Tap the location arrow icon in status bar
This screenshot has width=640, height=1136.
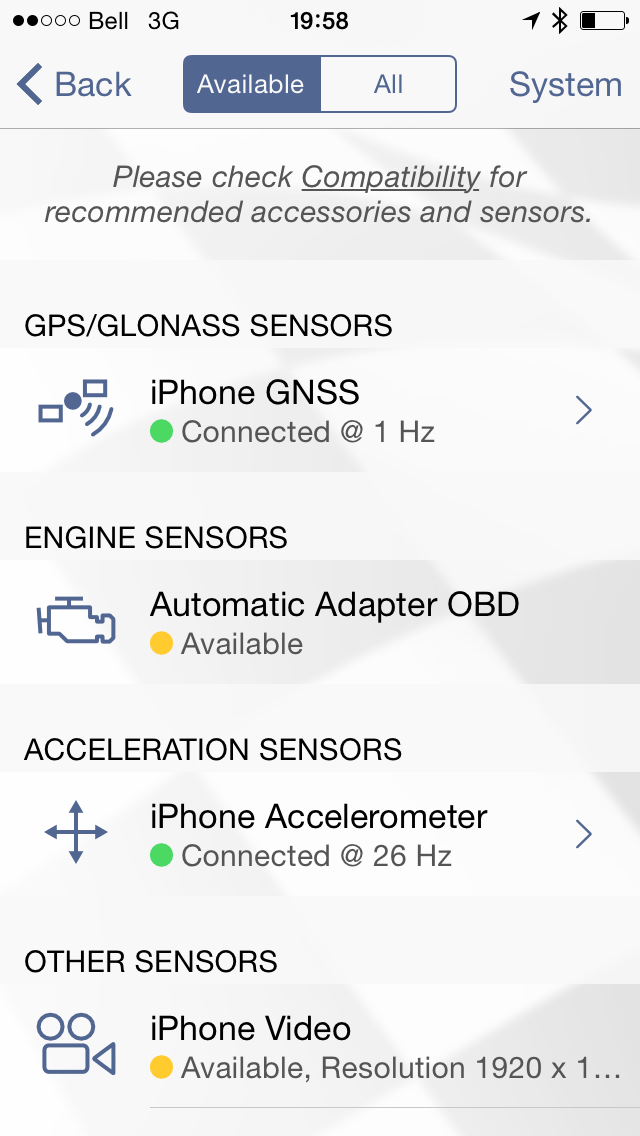point(532,21)
